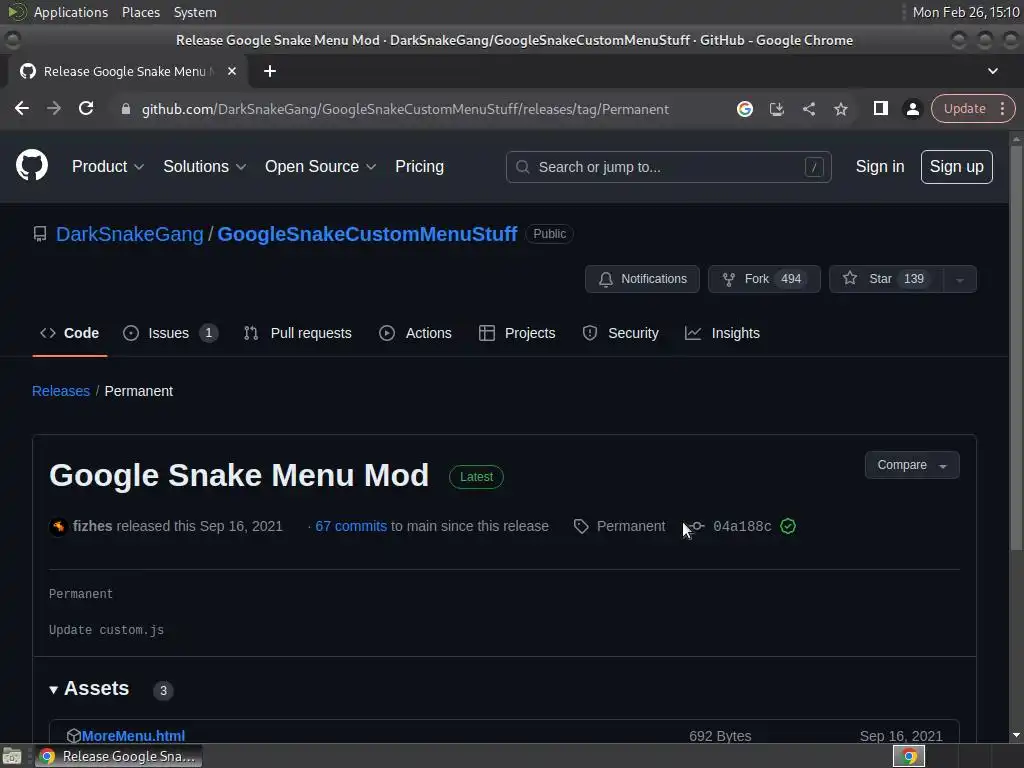Screen dimensions: 1024x768
Task: Open the Star lists dropdown arrow
Action: (x=959, y=280)
